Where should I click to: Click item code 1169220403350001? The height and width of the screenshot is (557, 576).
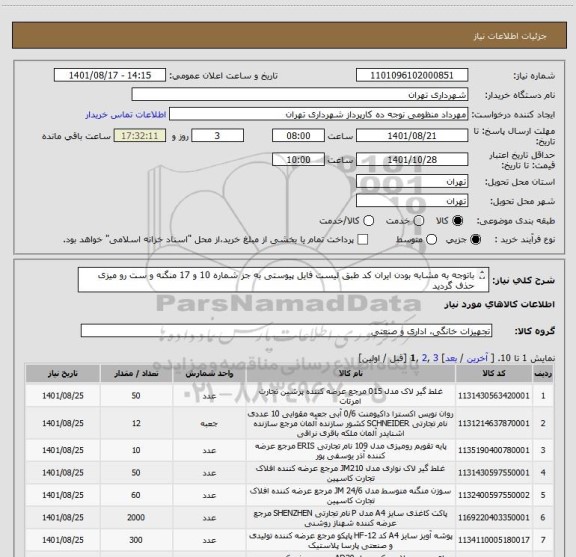point(494,517)
